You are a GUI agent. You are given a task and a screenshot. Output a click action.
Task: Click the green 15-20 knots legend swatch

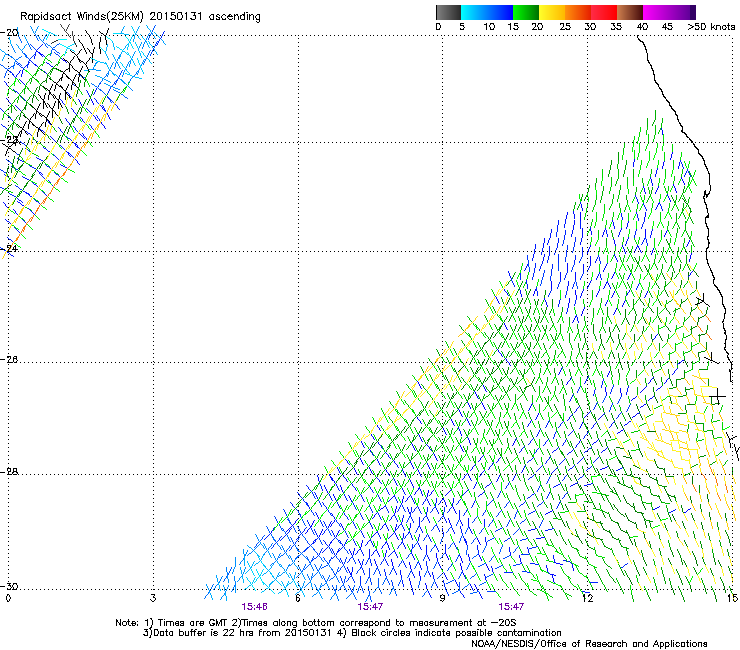(526, 12)
